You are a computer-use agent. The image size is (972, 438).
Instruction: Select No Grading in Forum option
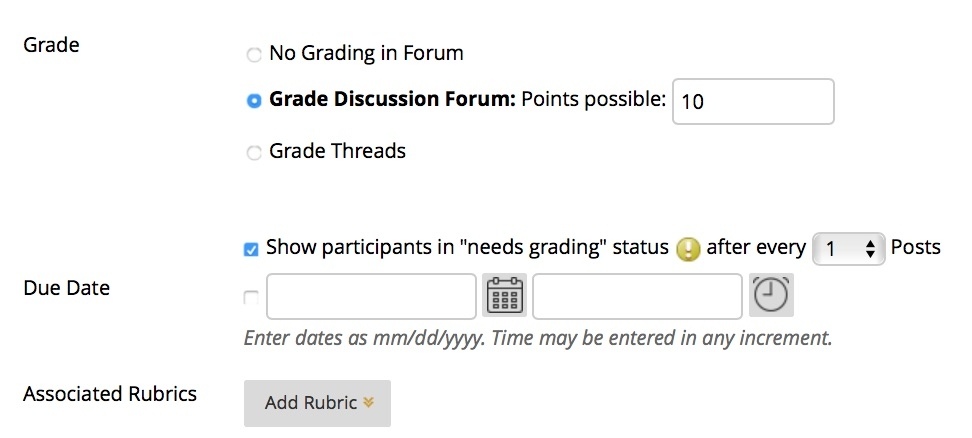coord(254,54)
